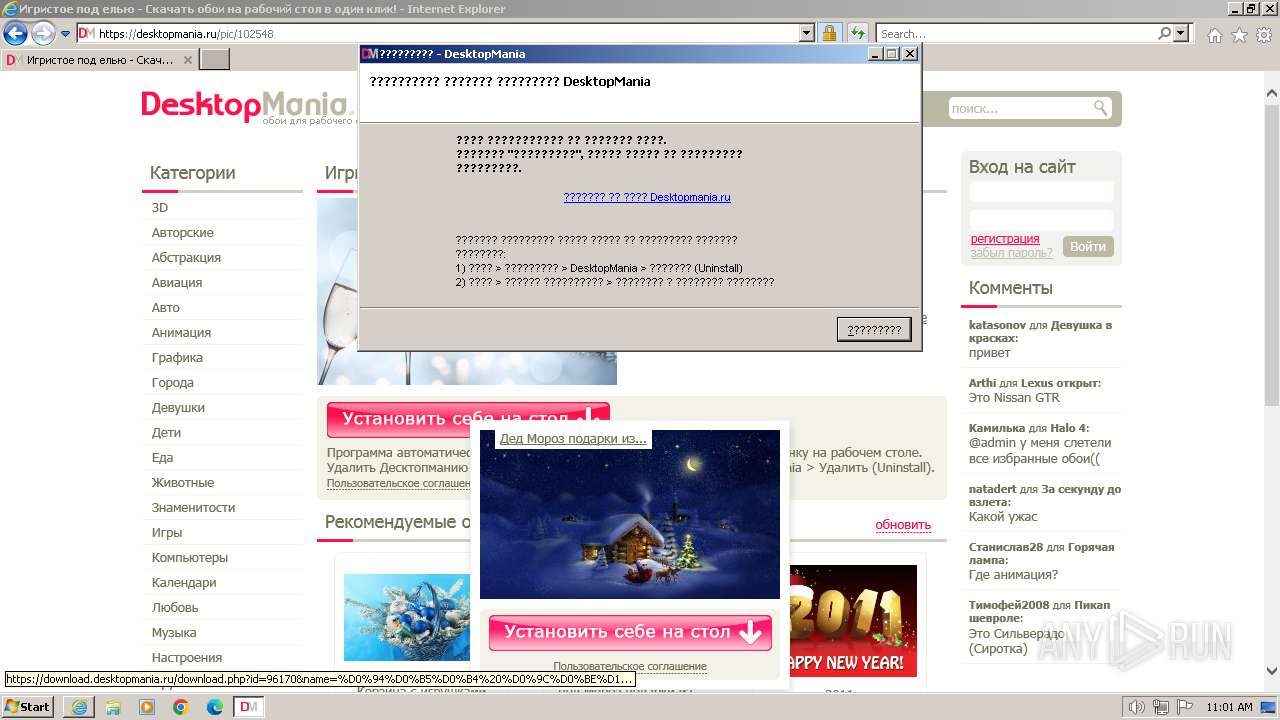Image resolution: width=1280 pixels, height=720 pixels.
Task: Click the Internet Explorer back arrow
Action: 16,33
